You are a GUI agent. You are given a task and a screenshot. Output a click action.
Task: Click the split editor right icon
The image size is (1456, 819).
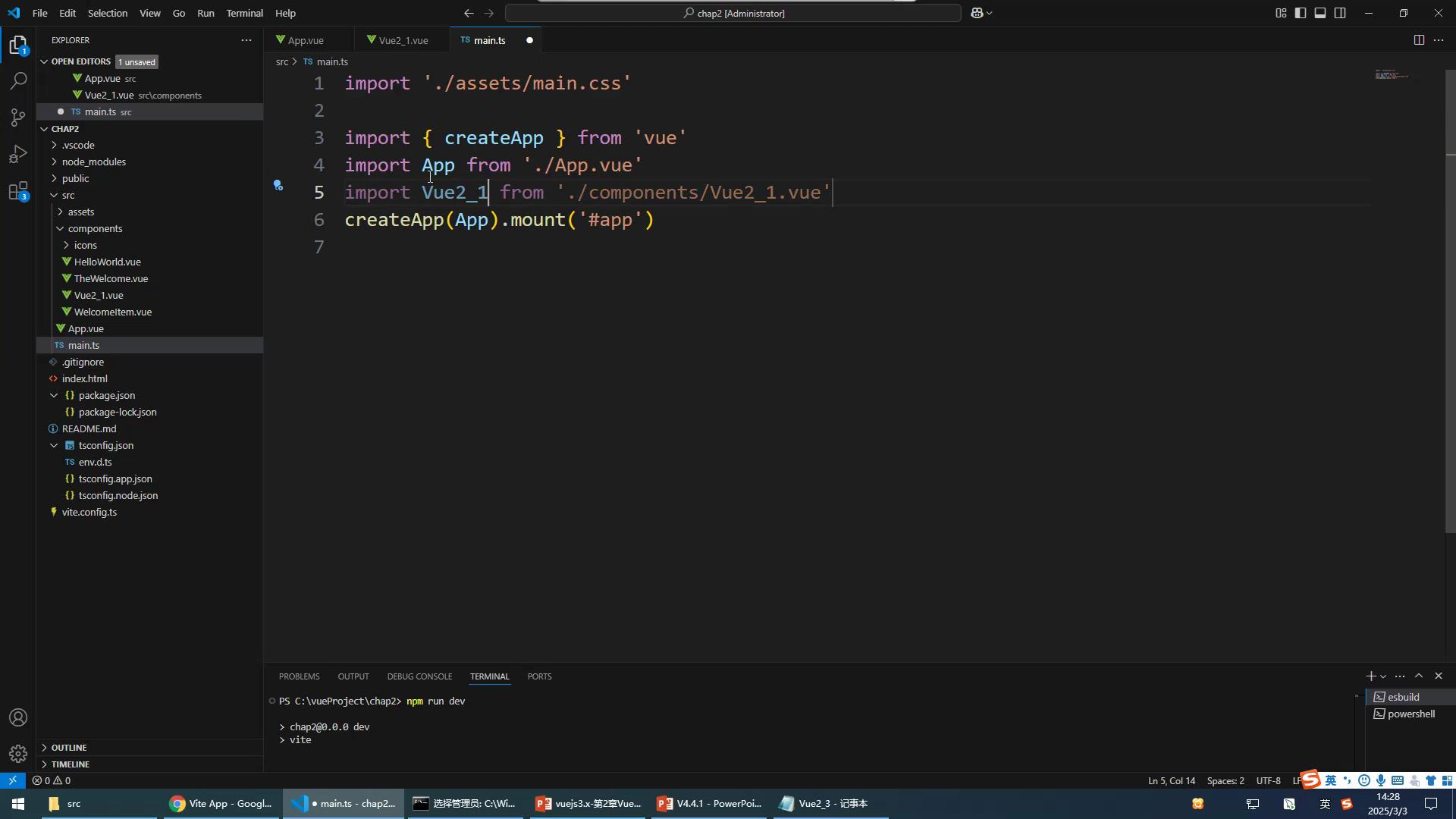tap(1418, 40)
